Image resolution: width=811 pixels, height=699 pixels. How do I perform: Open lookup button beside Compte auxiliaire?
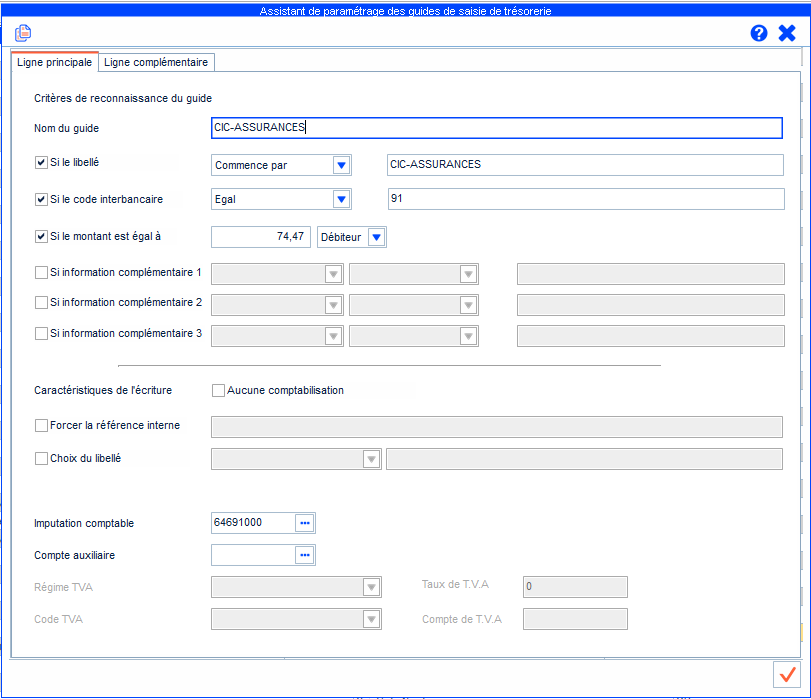click(305, 554)
